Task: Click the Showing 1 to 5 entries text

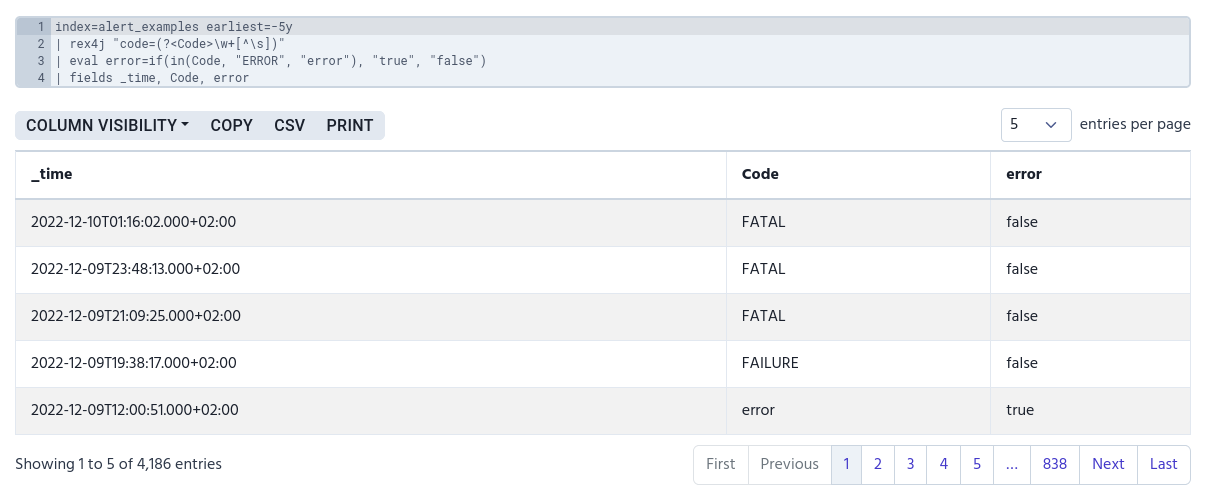Action: (x=119, y=464)
